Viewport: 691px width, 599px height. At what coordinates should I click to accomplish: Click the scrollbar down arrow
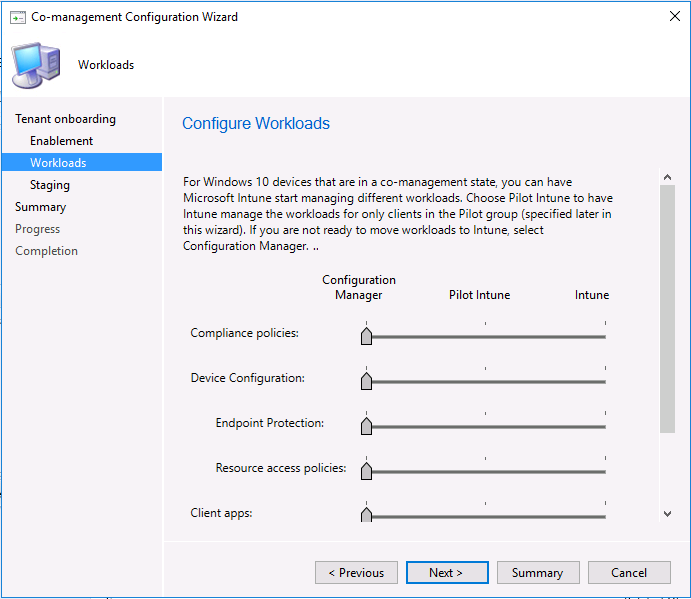667,513
